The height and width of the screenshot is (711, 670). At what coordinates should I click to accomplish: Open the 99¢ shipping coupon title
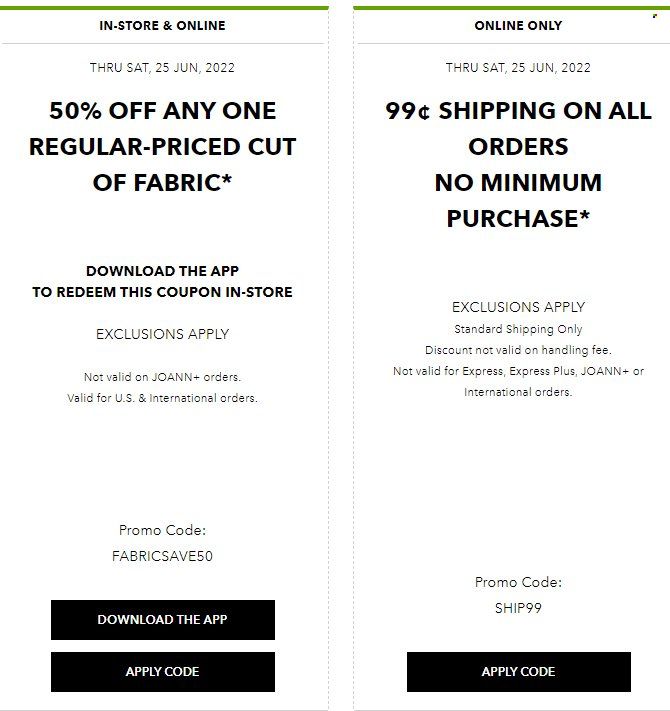tap(518, 165)
